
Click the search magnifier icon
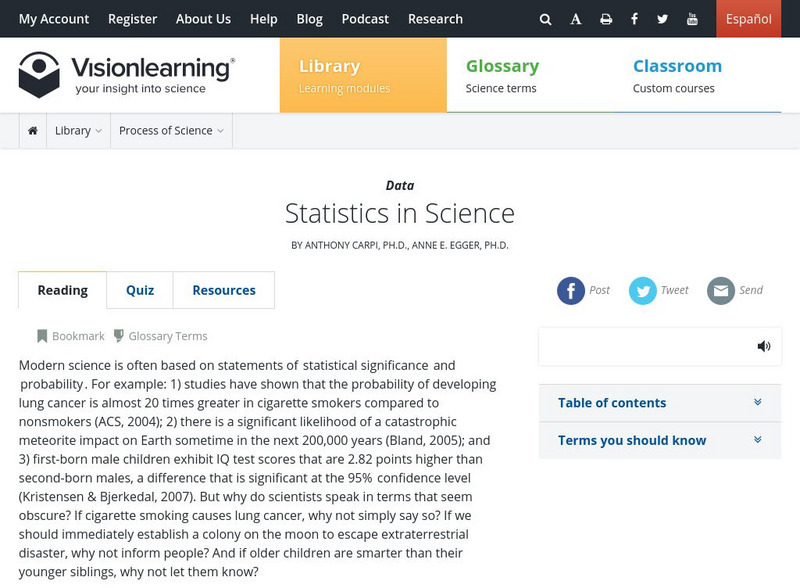click(545, 19)
